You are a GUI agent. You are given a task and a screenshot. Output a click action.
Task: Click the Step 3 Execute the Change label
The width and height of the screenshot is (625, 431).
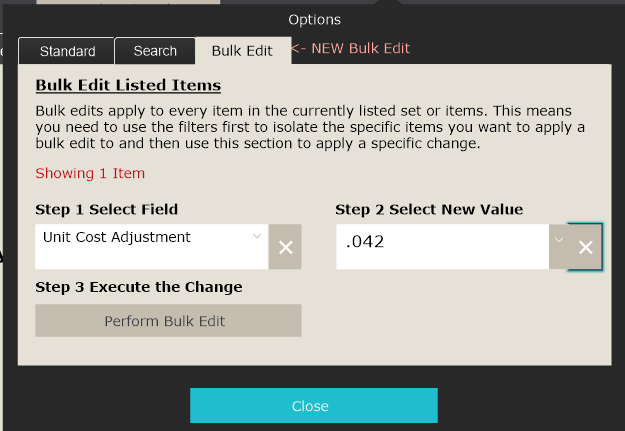139,287
